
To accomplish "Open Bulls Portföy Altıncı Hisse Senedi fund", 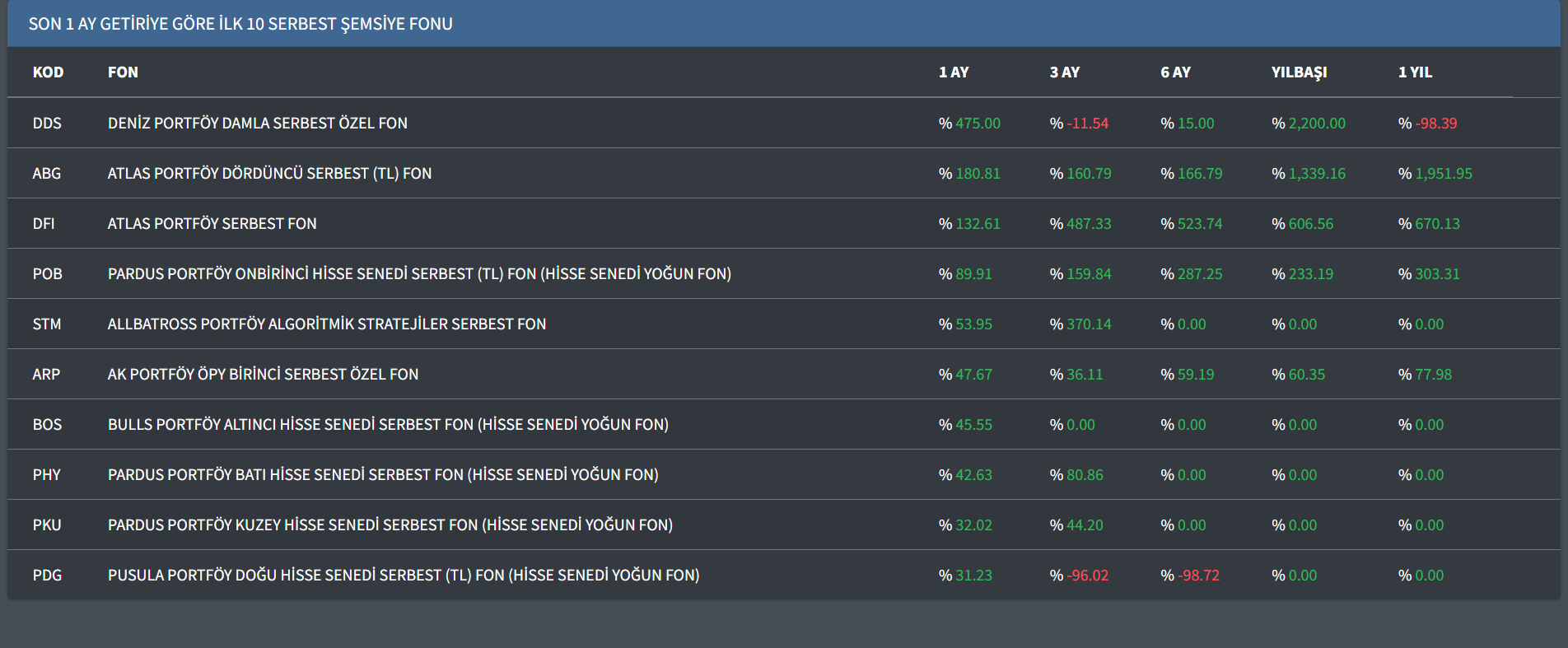I will pyautogui.click(x=388, y=425).
